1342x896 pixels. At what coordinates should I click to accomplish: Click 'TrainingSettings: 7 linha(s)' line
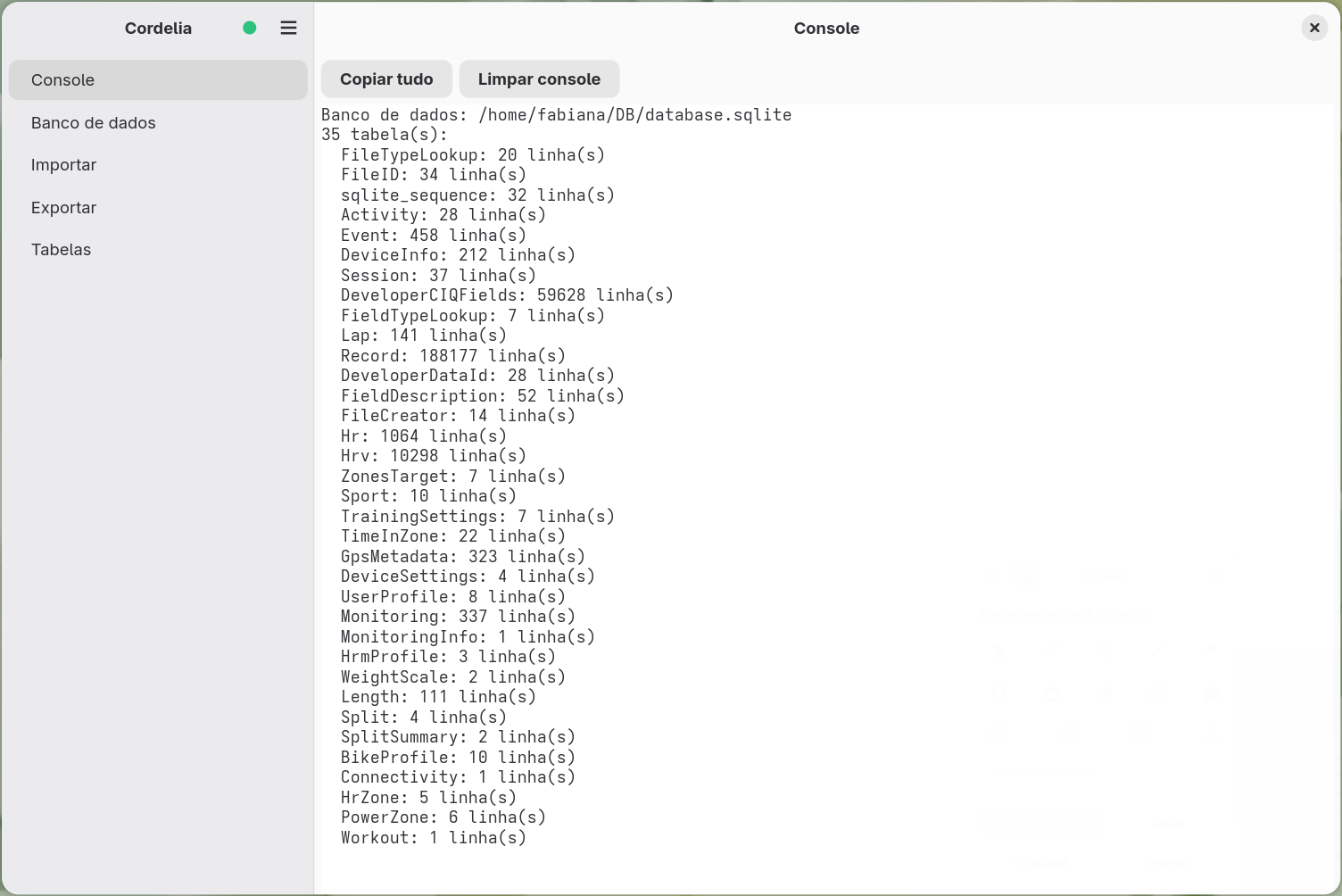click(477, 517)
